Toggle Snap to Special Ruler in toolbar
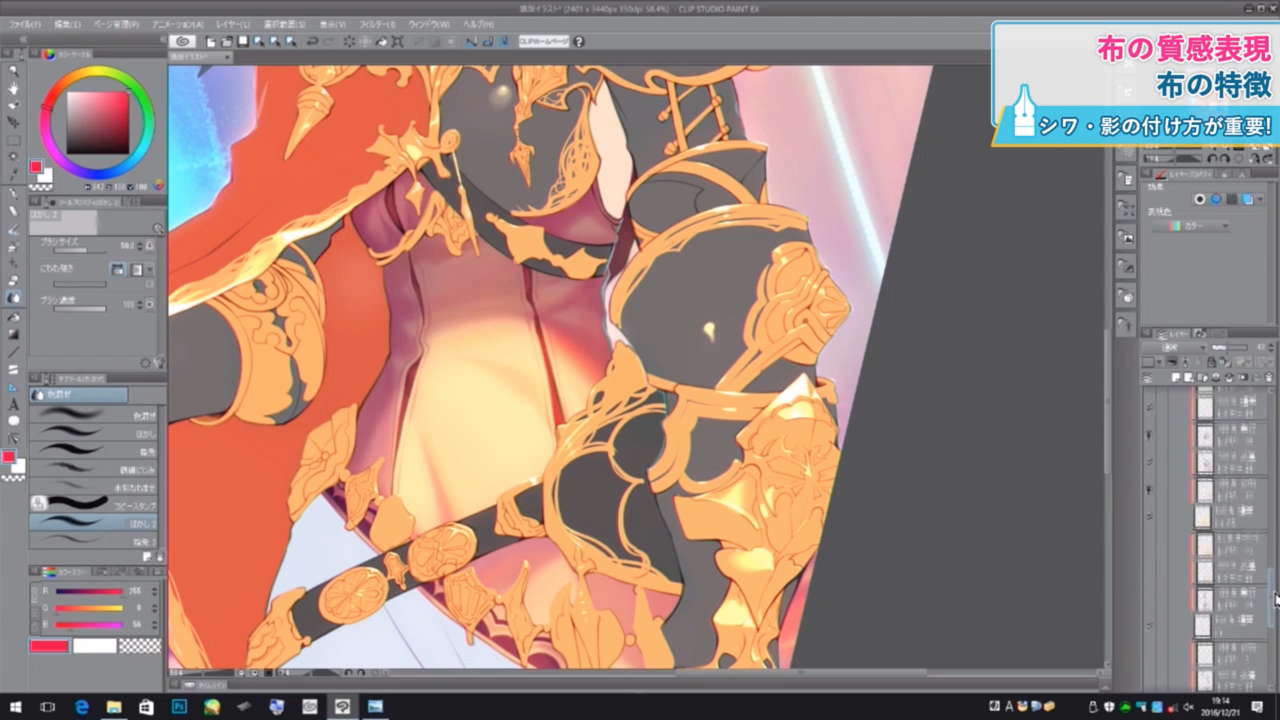The width and height of the screenshot is (1280, 720). tap(487, 41)
